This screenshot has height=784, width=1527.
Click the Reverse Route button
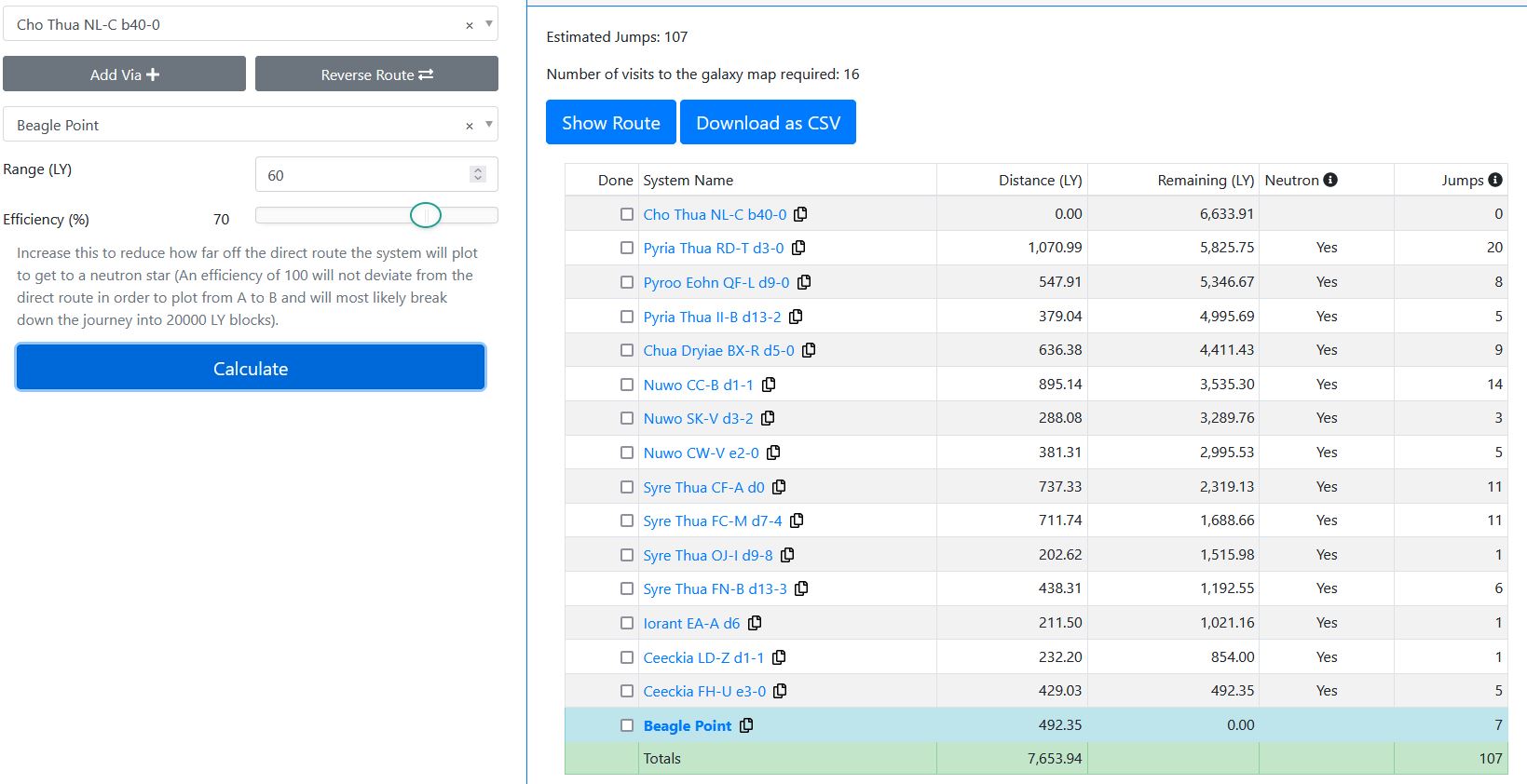(376, 74)
